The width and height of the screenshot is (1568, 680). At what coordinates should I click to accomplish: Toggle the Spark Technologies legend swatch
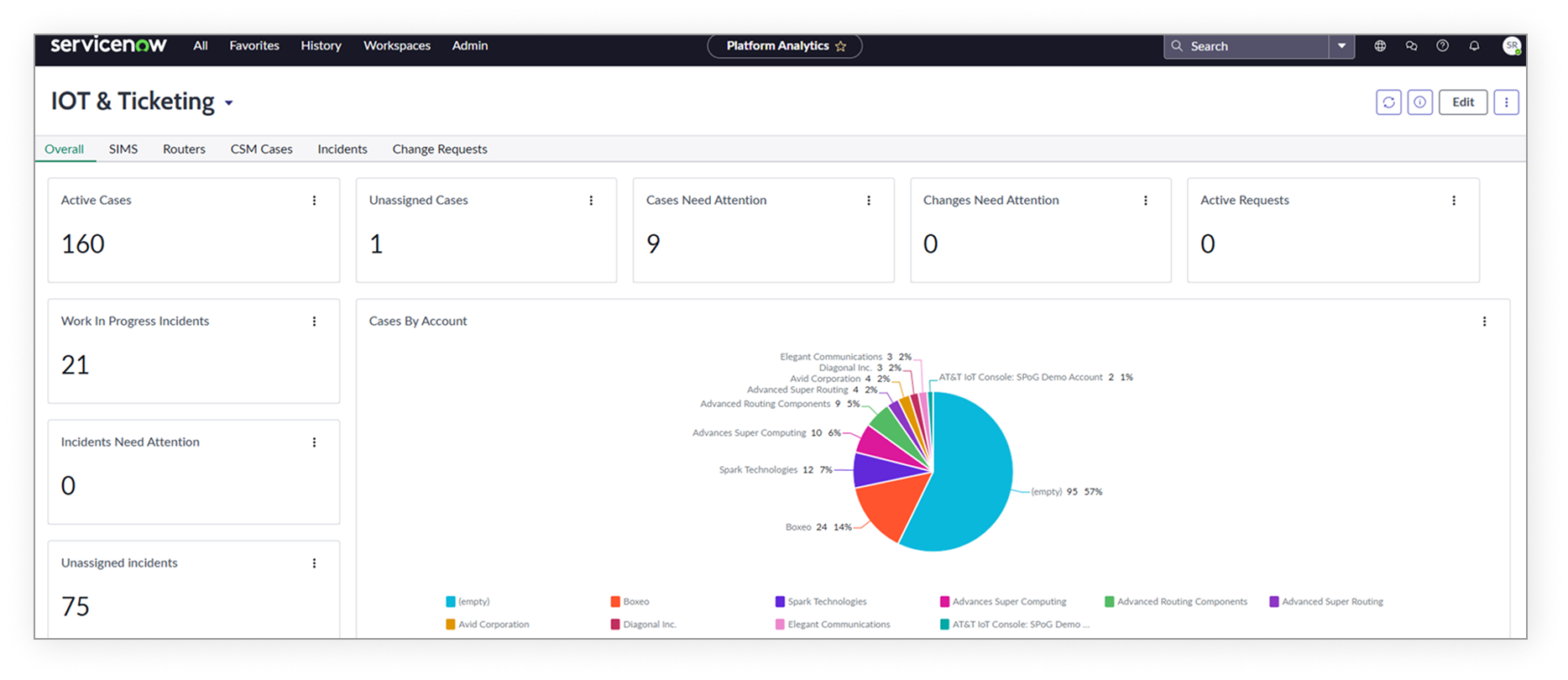click(x=780, y=602)
